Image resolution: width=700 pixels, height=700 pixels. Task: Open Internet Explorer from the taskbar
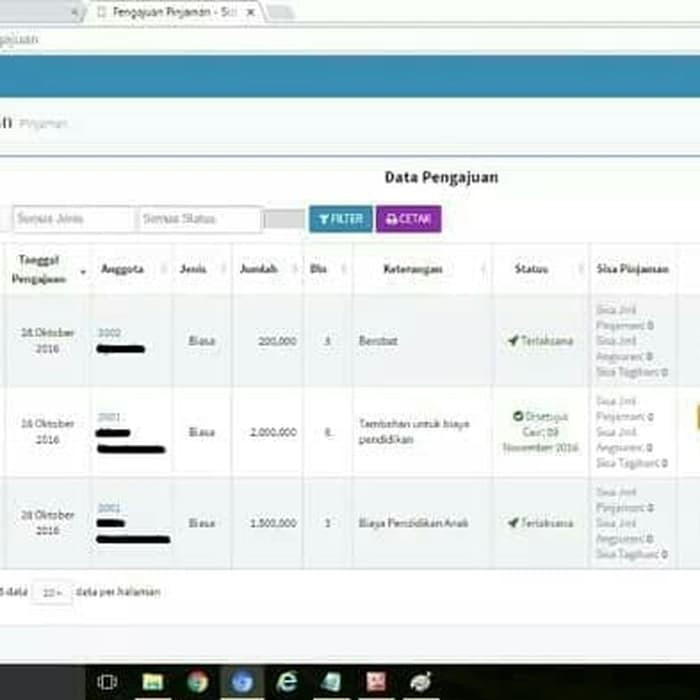pyautogui.click(x=287, y=682)
